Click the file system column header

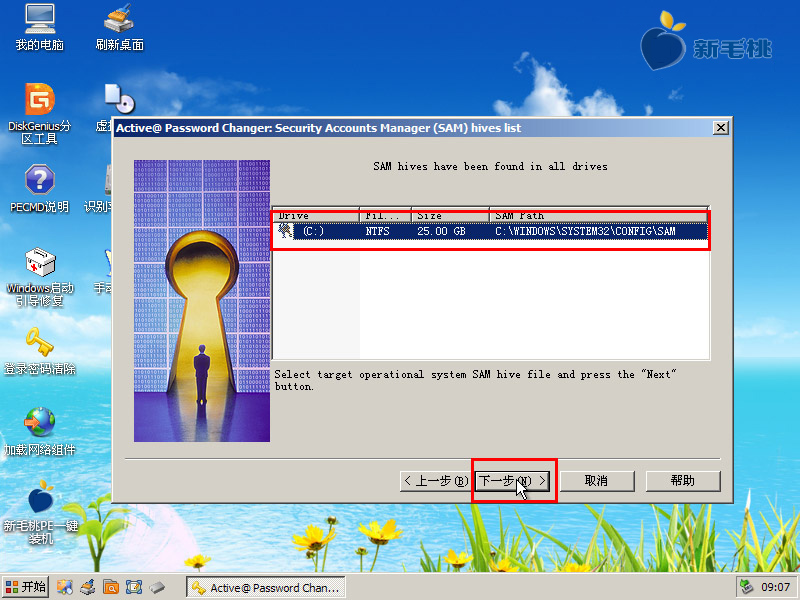385,216
